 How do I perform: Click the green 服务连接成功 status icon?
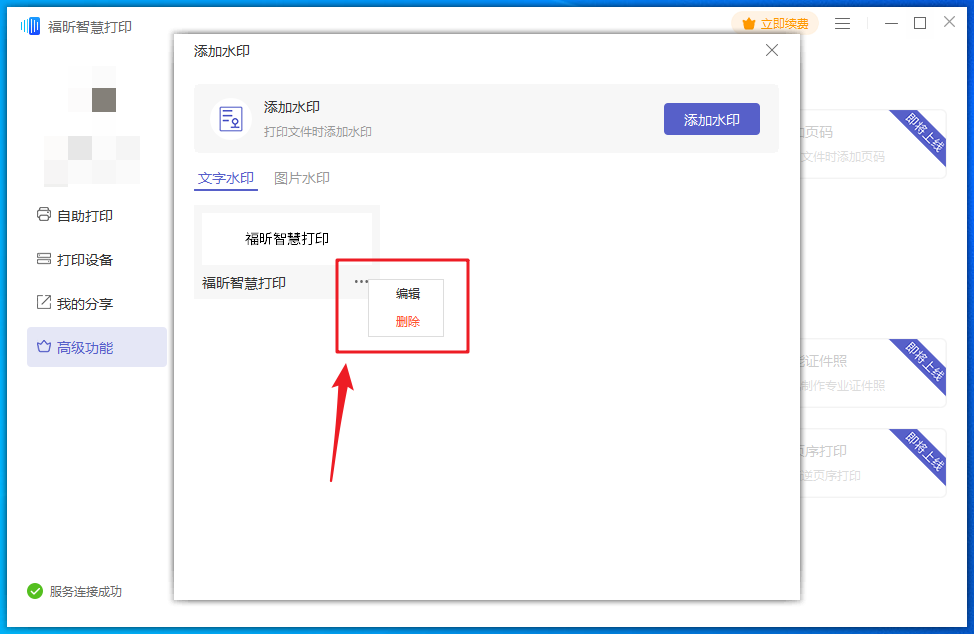35,591
